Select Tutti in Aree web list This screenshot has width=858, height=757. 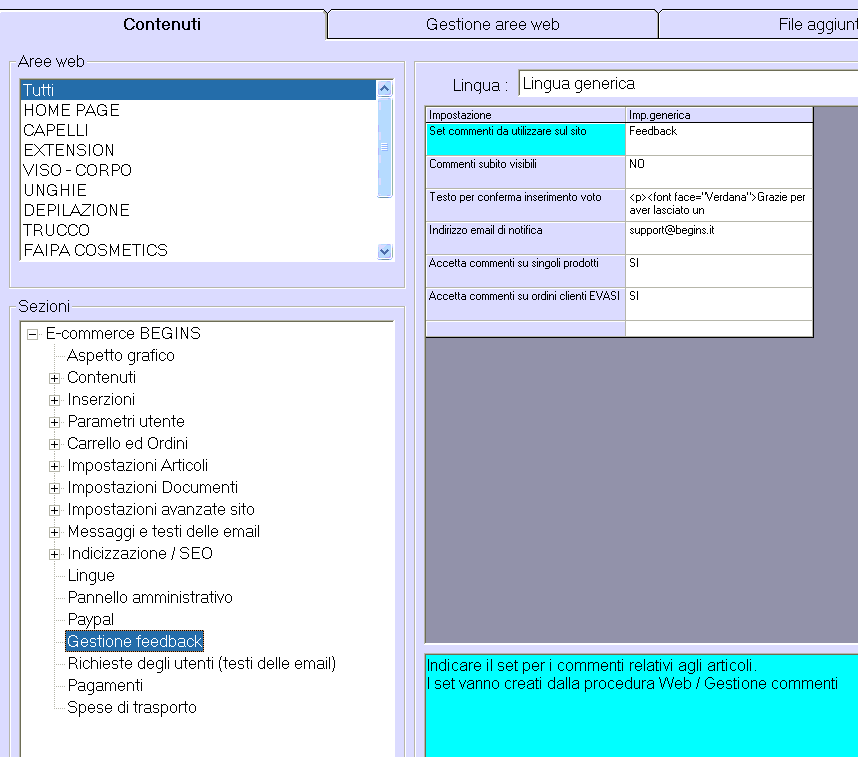click(x=198, y=90)
